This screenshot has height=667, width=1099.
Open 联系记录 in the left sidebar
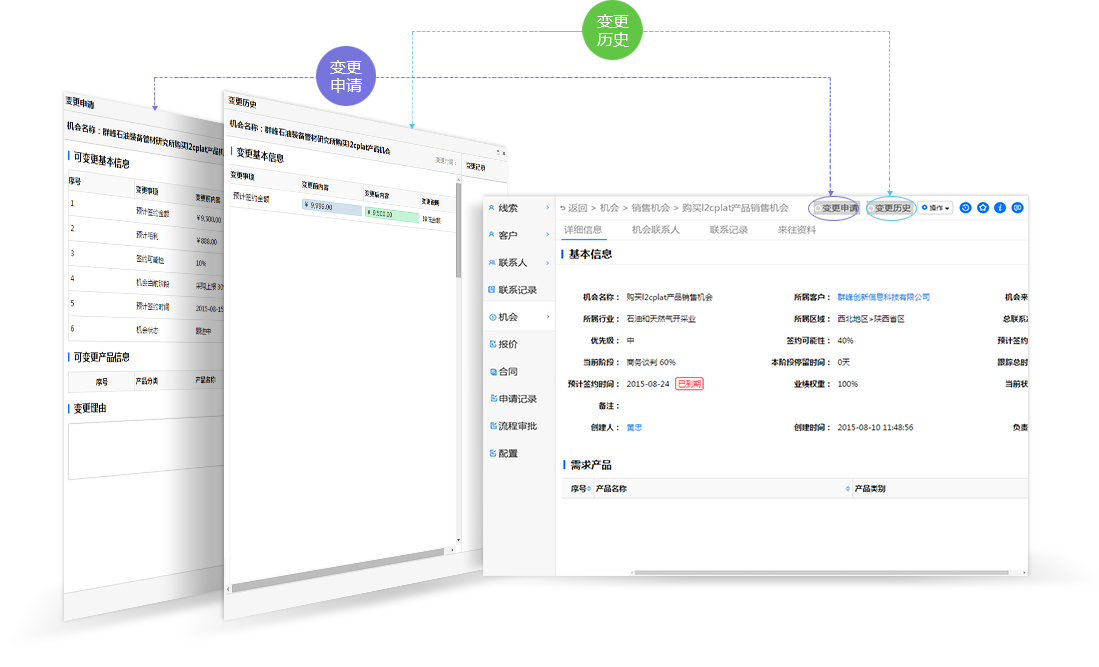click(517, 290)
